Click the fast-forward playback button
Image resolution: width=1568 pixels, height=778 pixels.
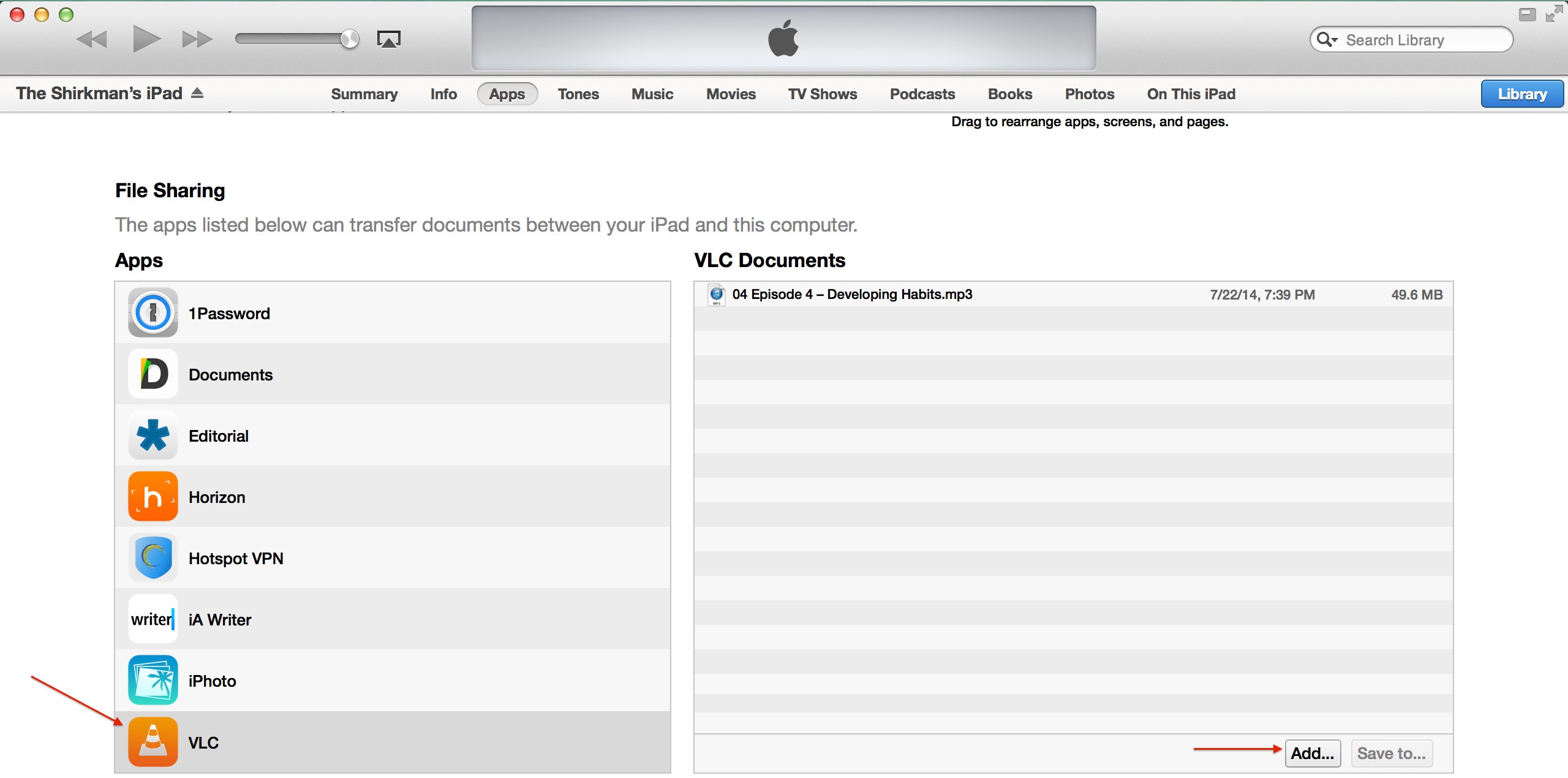(x=197, y=40)
